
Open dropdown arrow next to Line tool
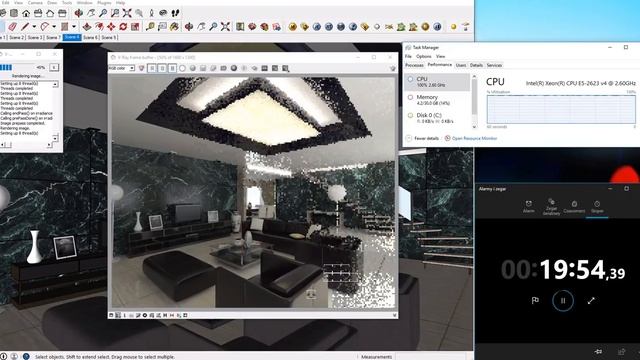pos(34,27)
